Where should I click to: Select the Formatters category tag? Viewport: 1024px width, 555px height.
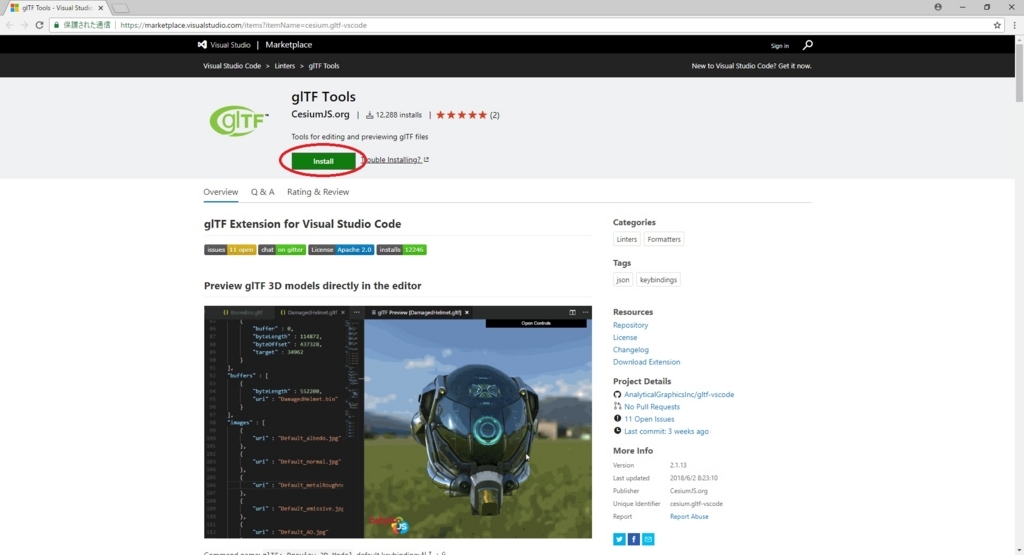[x=664, y=240]
